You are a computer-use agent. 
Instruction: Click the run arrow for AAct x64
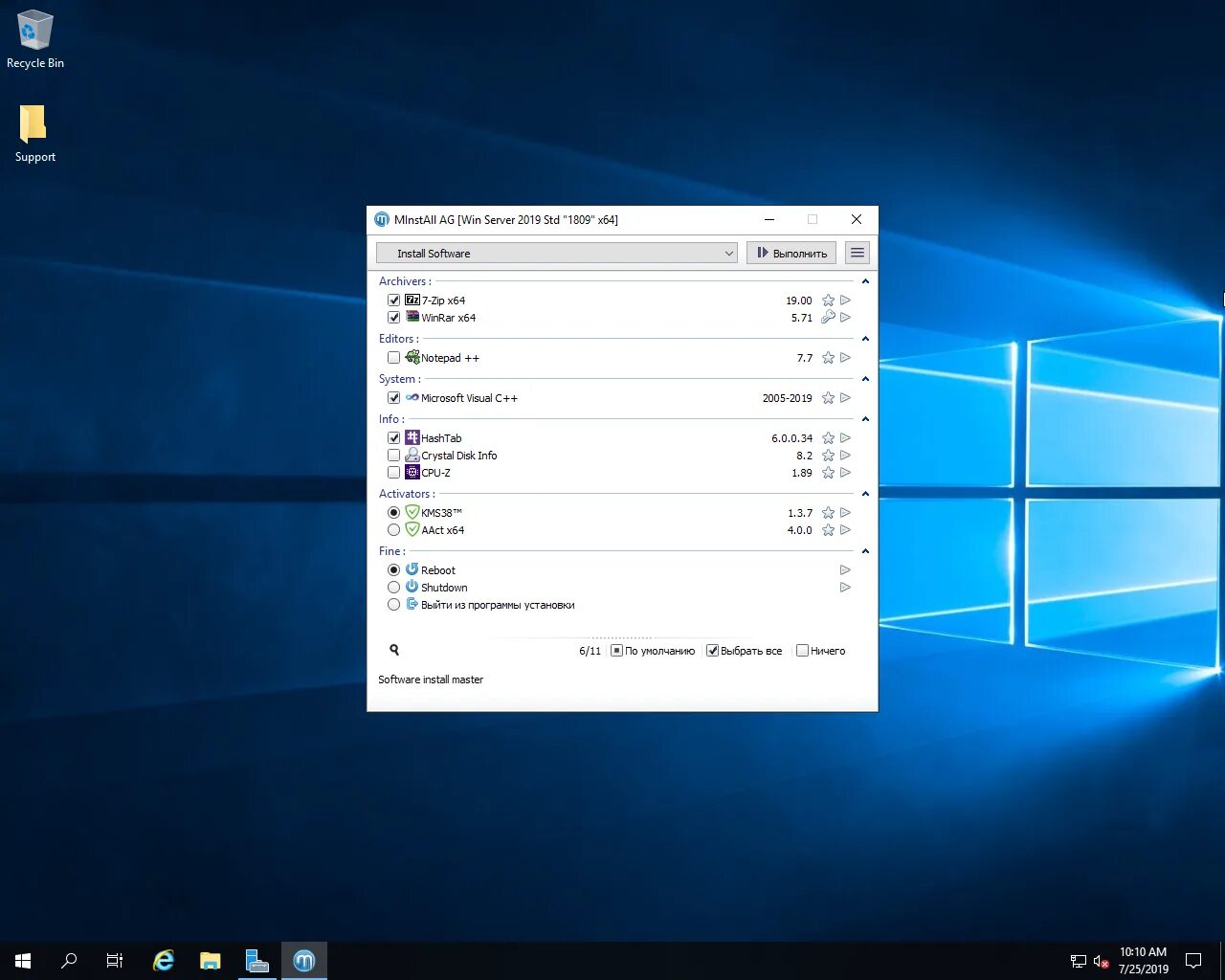845,530
